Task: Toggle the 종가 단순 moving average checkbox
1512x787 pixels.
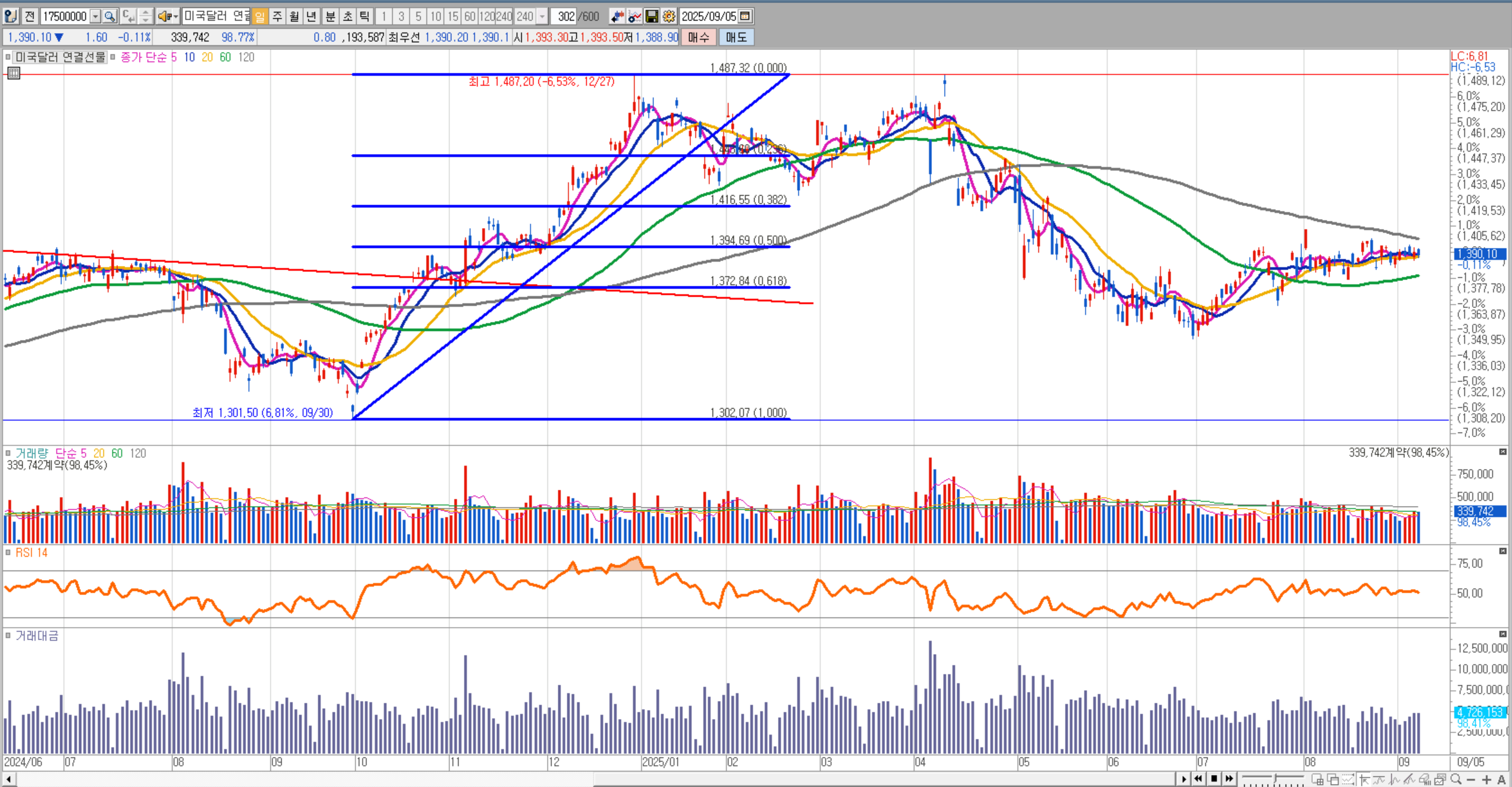Action: pyautogui.click(x=113, y=57)
